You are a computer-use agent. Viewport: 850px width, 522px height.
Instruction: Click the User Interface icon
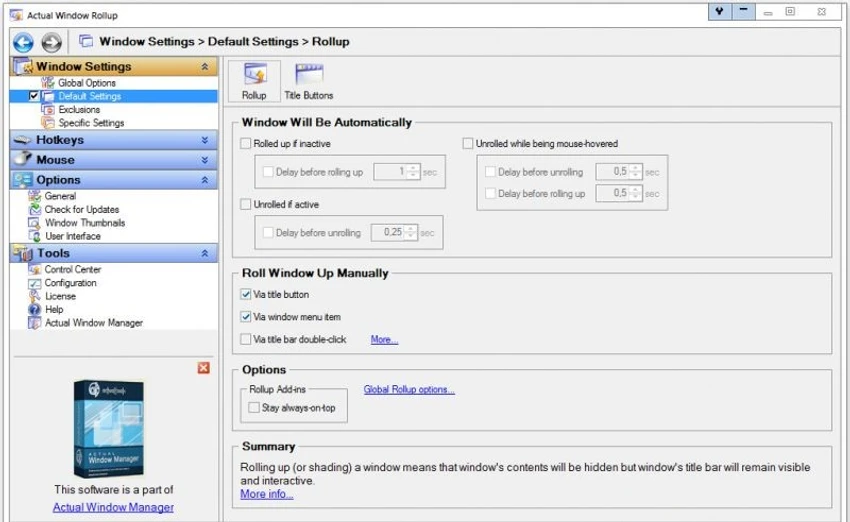(35, 236)
